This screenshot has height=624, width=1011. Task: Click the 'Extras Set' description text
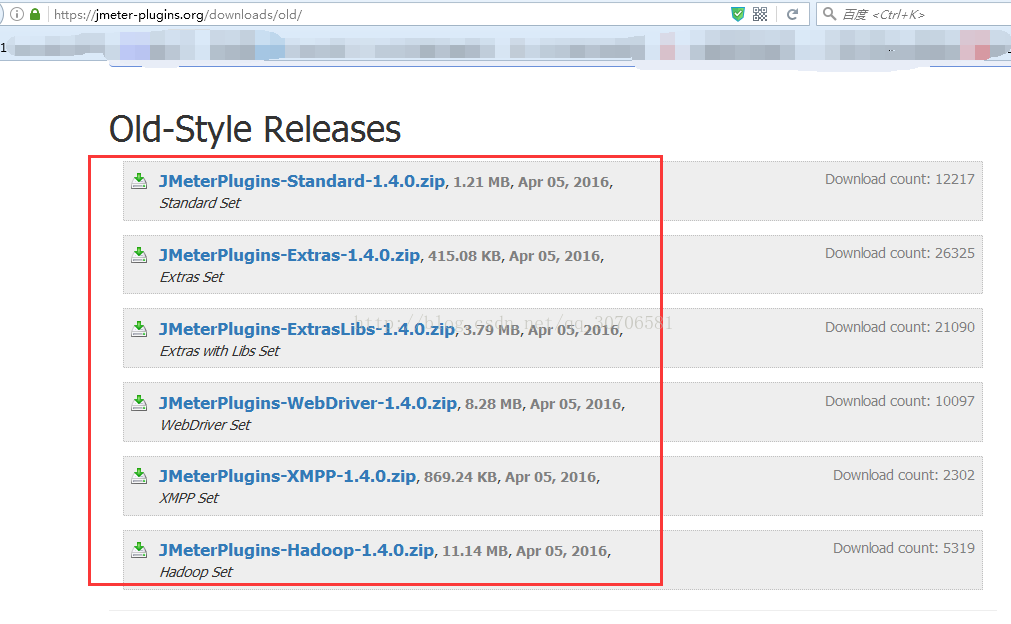191,277
